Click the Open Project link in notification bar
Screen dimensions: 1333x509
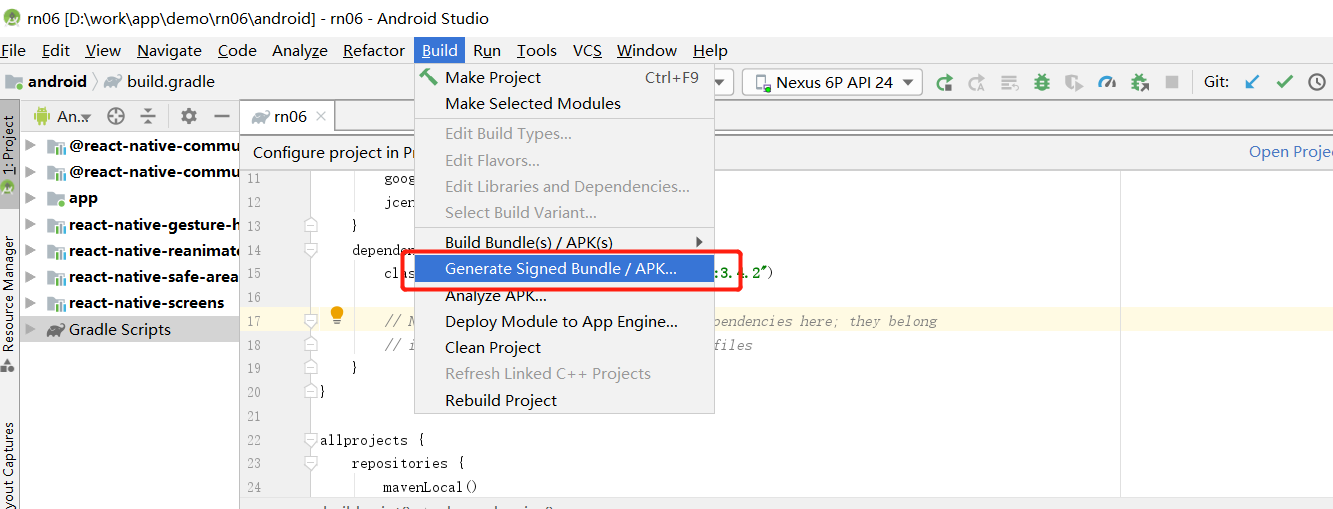point(1291,152)
